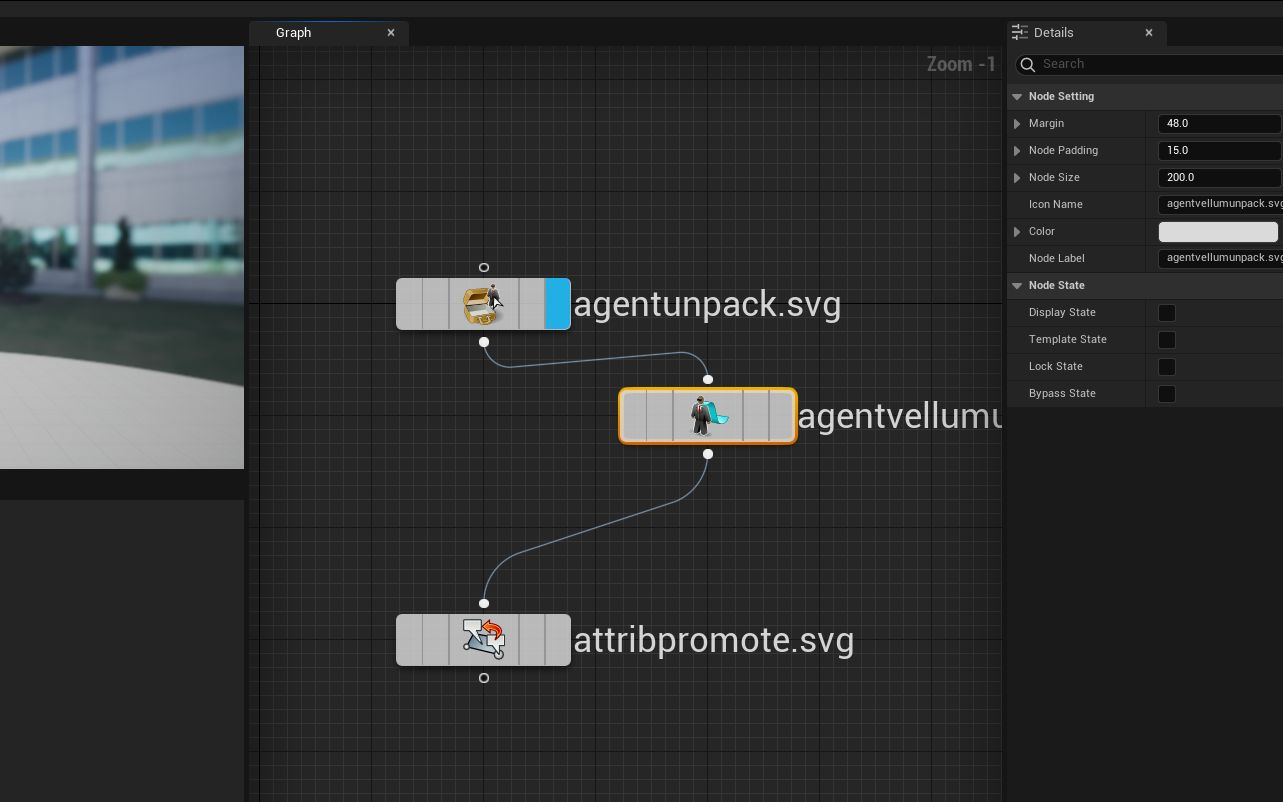This screenshot has width=1283, height=802.
Task: Click the output pin below agentvellumunpack node
Action: pyautogui.click(x=708, y=454)
